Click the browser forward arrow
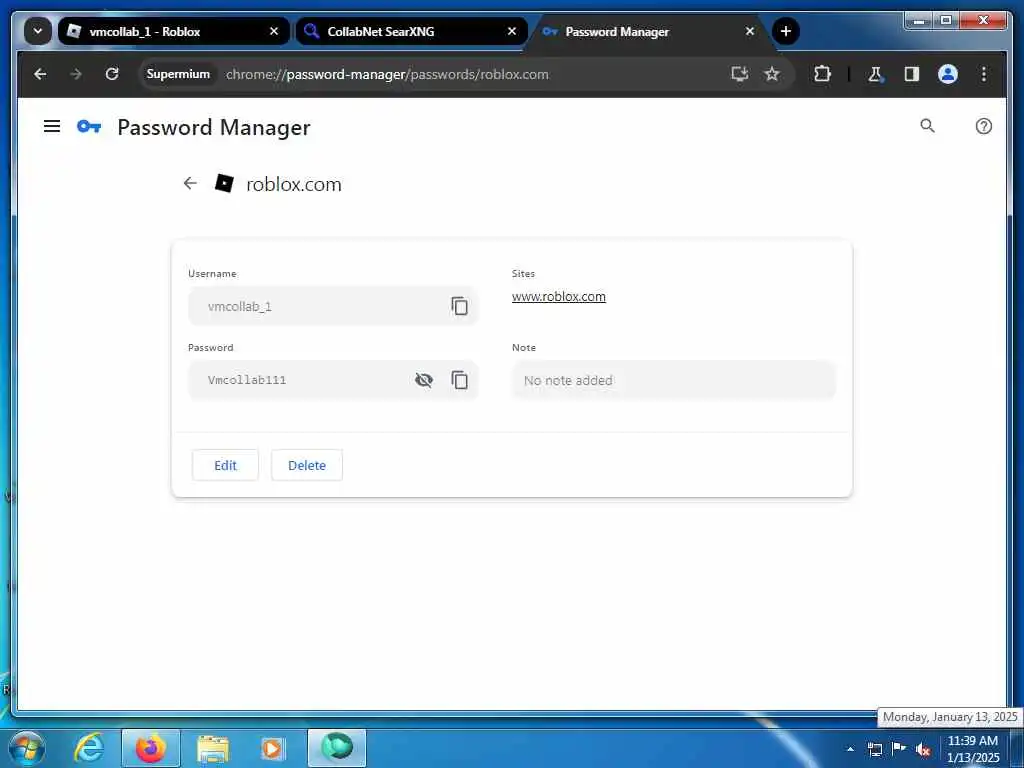The image size is (1024, 768). coord(76,74)
